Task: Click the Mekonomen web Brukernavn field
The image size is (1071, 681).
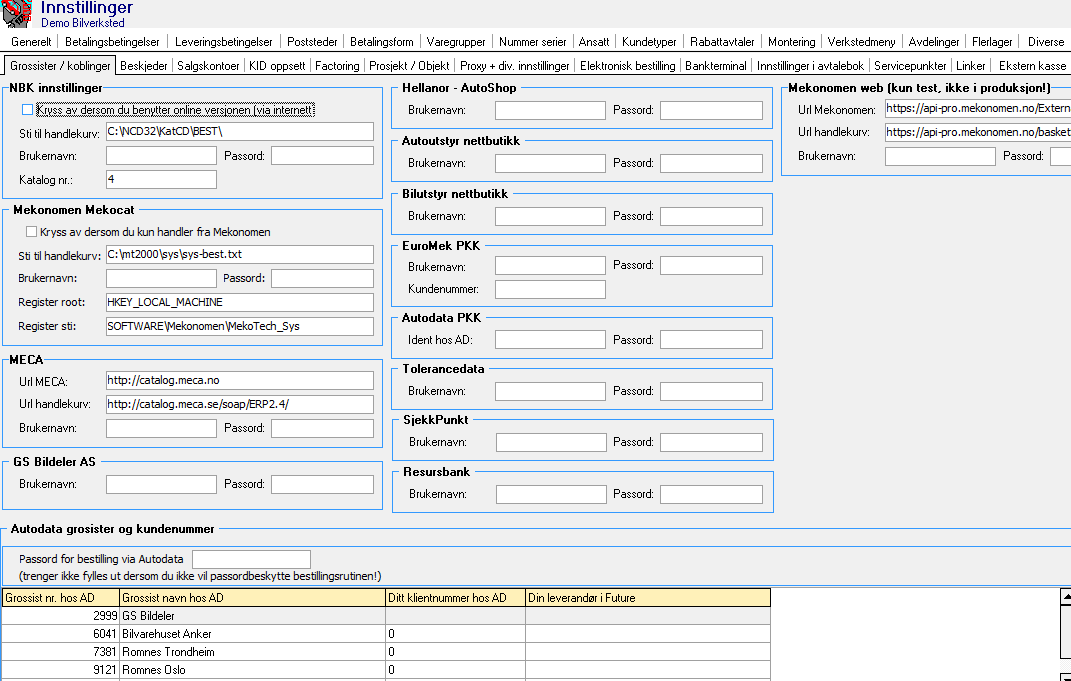Action: coord(940,156)
